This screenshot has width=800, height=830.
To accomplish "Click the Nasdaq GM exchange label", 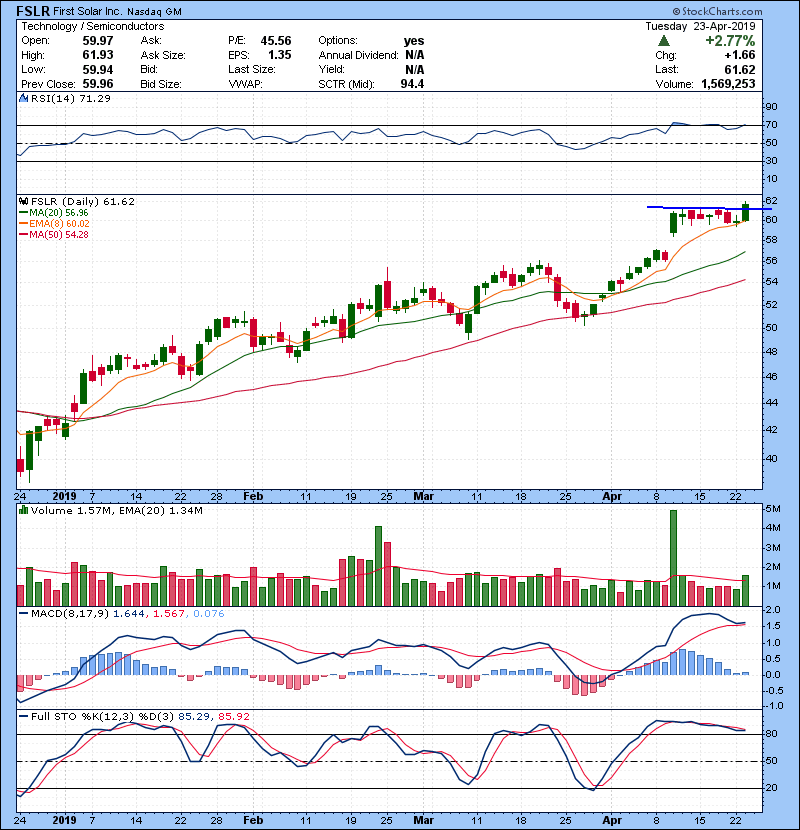I will coord(155,12).
